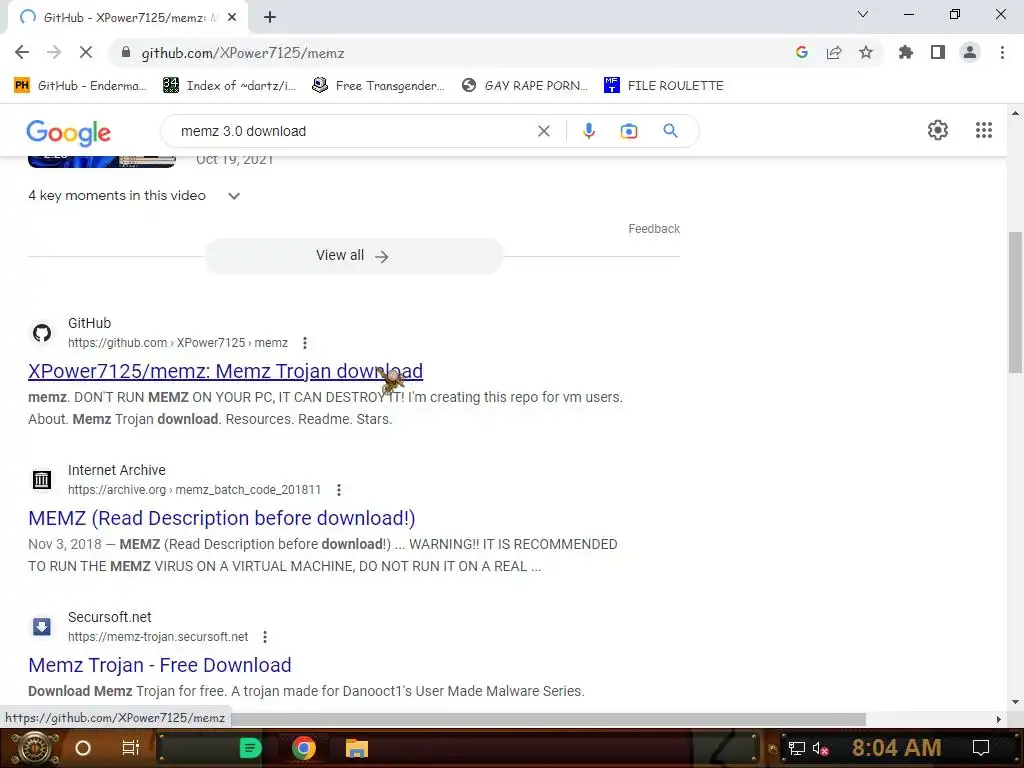Click the Google icon in address bar
Image resolution: width=1024 pixels, height=768 pixels.
click(802, 52)
